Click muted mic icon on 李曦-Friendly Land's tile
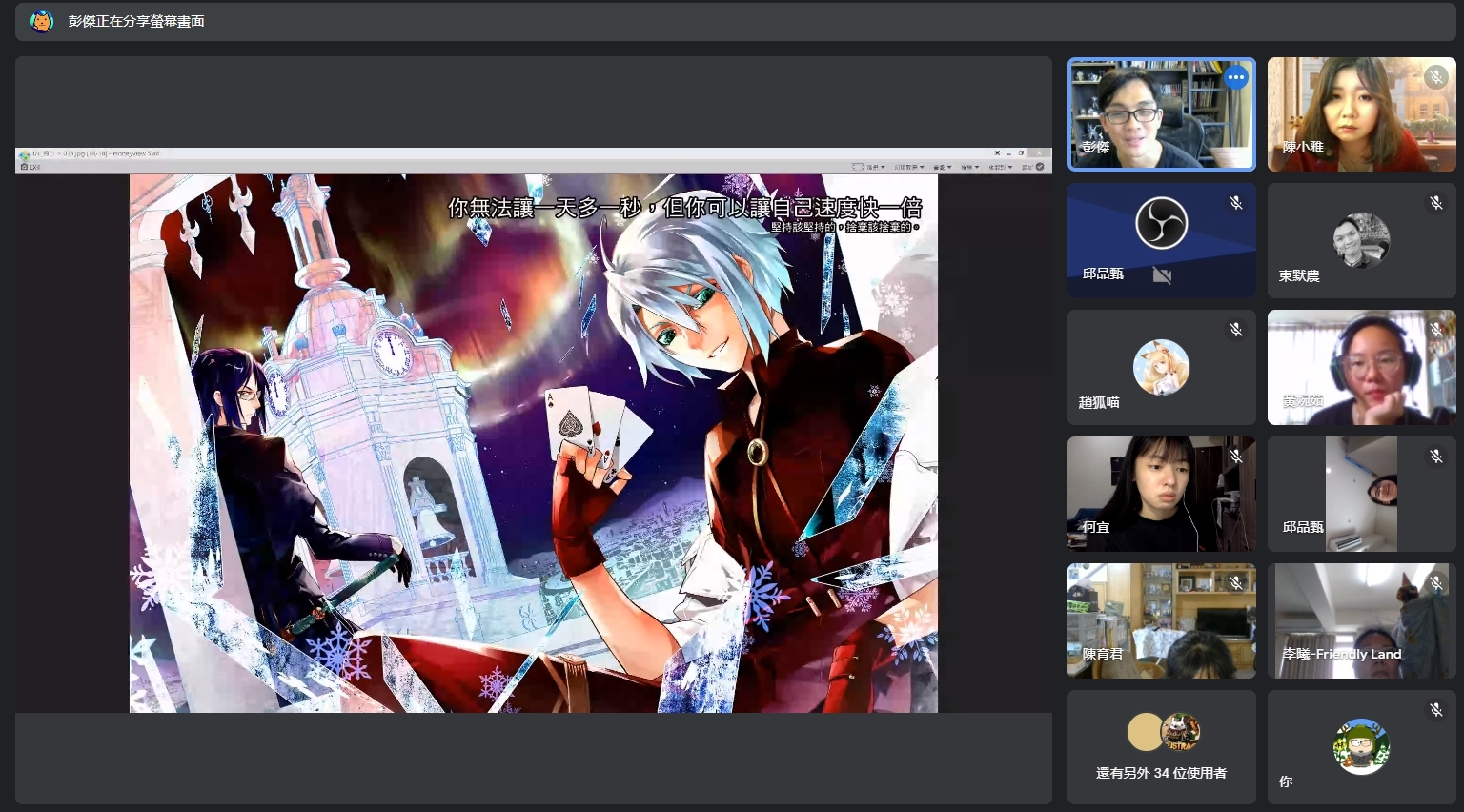The width and height of the screenshot is (1464, 812). pyautogui.click(x=1436, y=583)
